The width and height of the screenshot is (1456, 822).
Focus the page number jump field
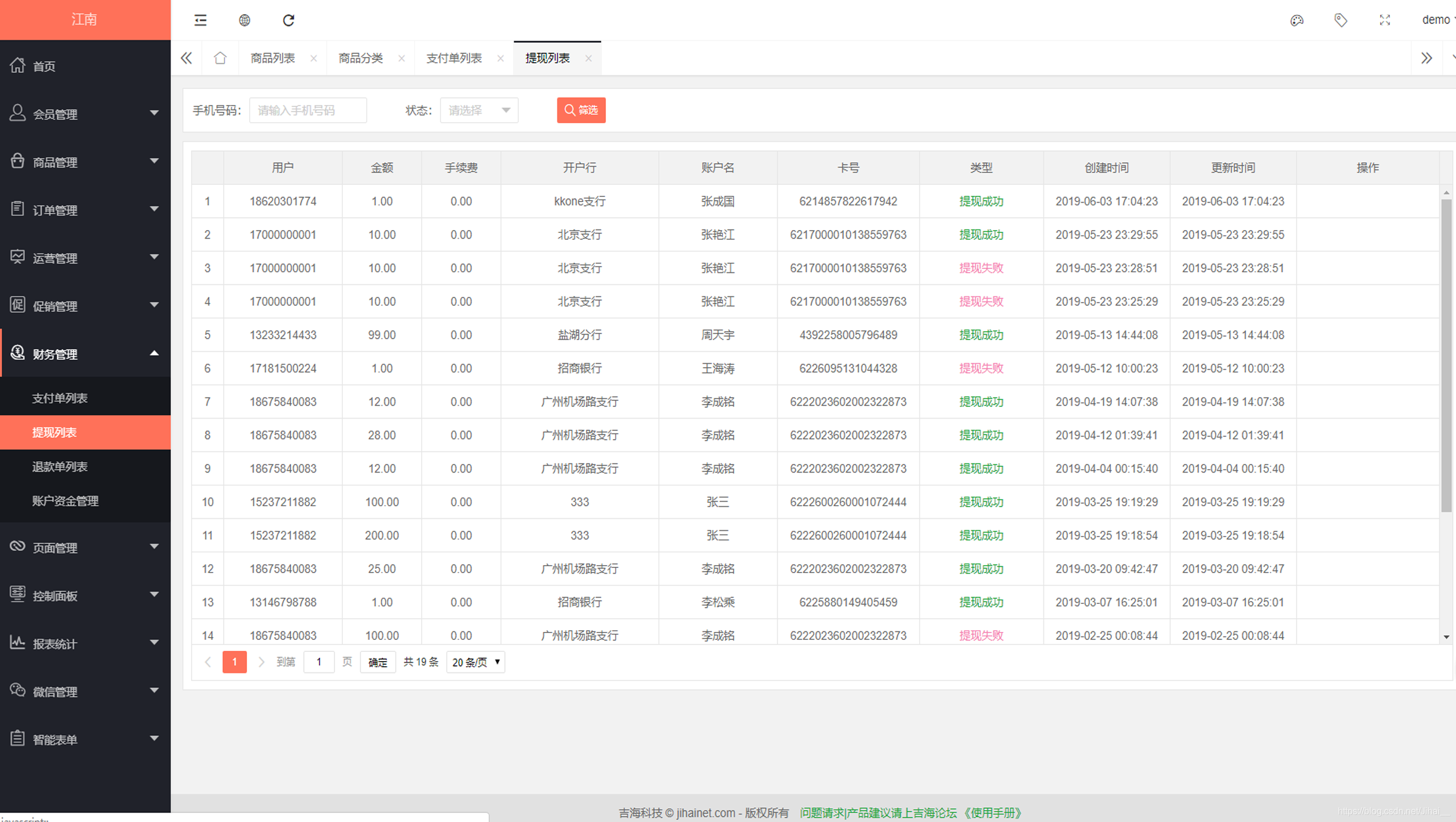pos(319,662)
